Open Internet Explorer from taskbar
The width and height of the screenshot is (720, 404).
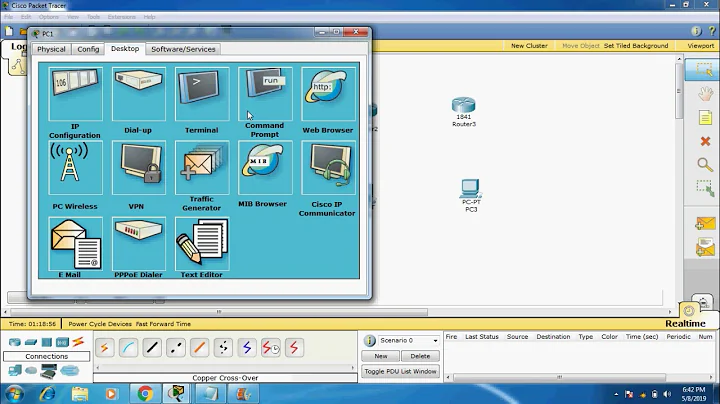(x=47, y=394)
